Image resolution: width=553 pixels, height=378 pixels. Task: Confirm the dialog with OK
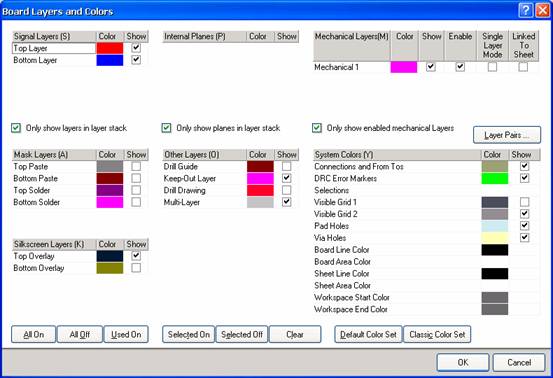tap(463, 362)
